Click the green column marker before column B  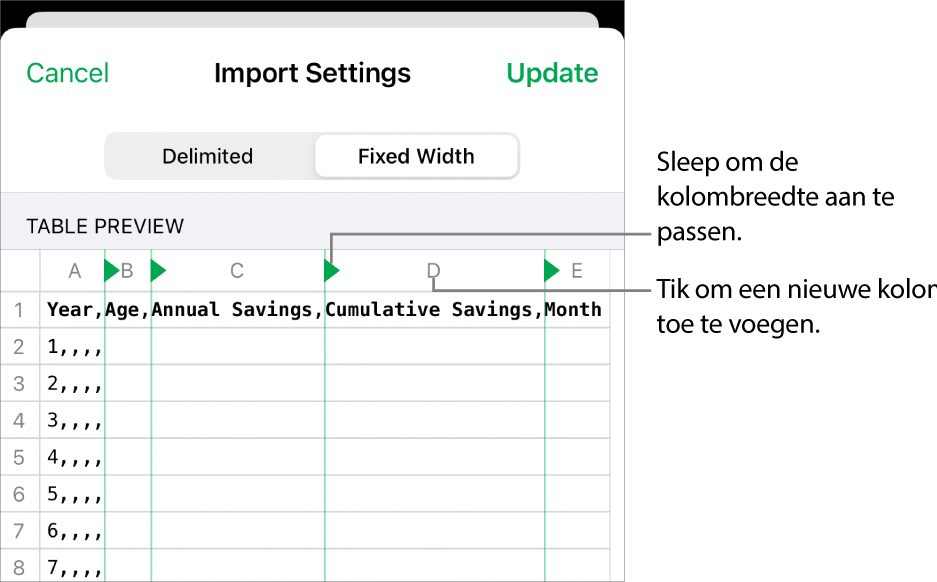[111, 270]
